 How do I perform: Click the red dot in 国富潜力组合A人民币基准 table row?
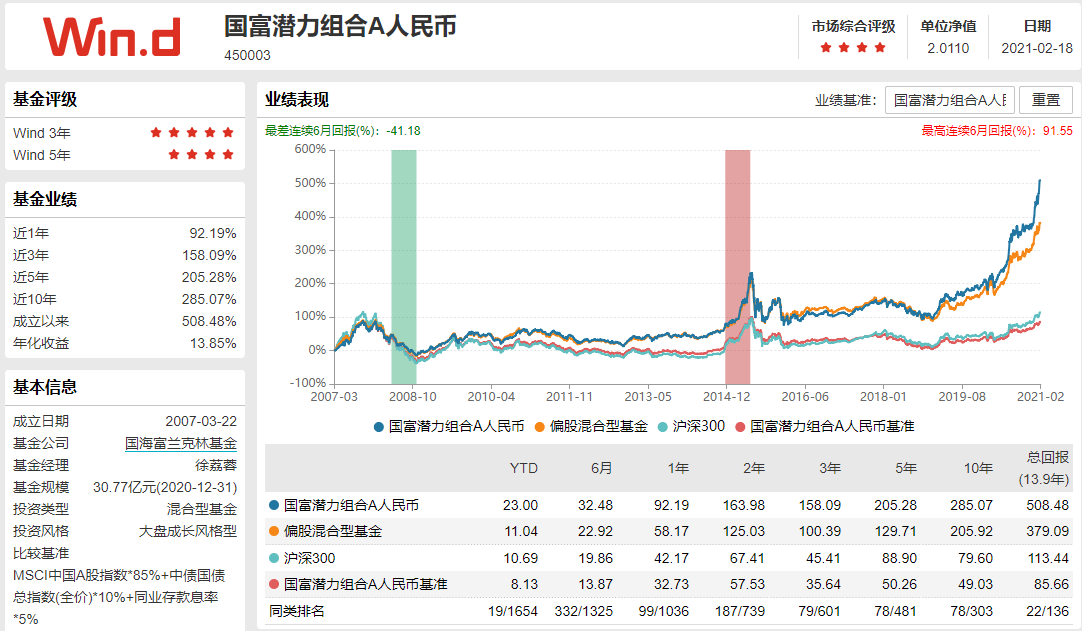tap(274, 584)
